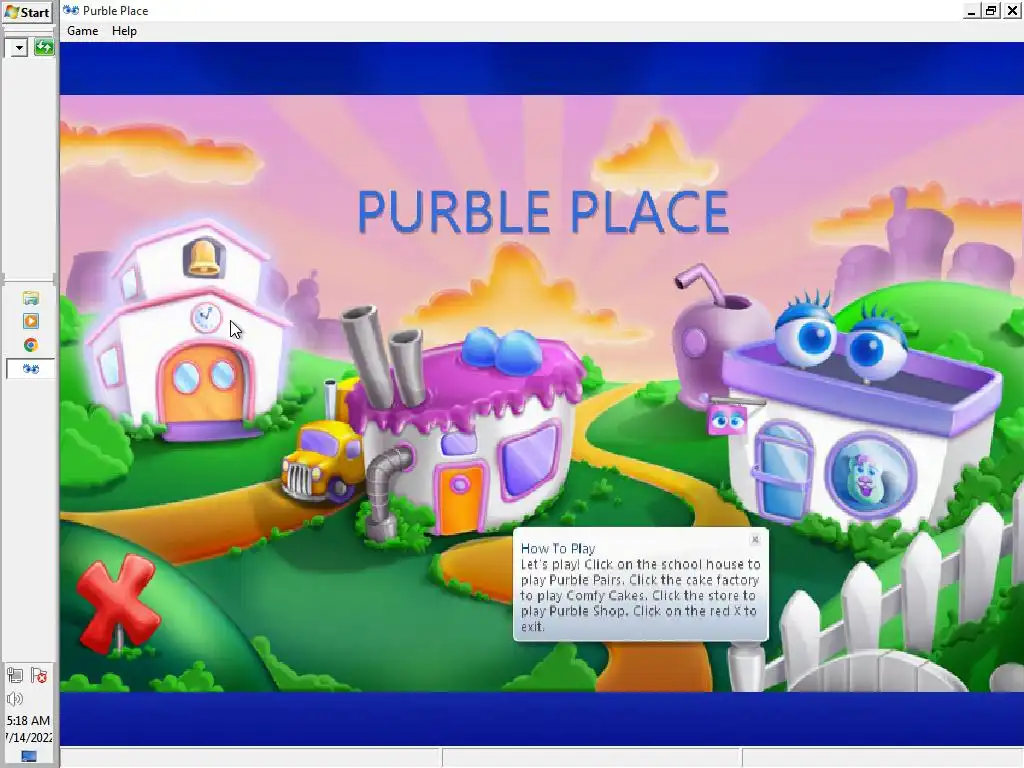Click the green arrows taskbar icon

(x=44, y=47)
